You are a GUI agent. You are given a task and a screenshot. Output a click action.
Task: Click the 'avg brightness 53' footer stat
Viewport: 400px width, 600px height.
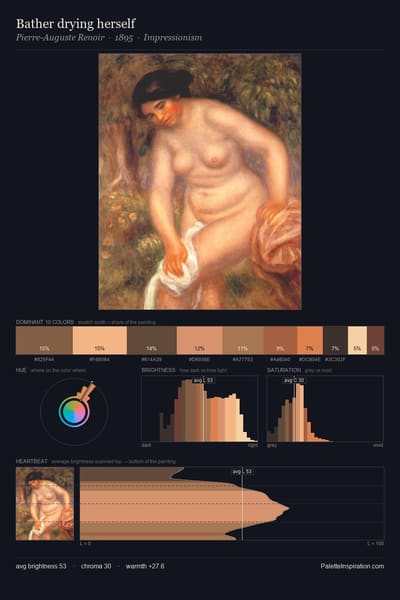click(41, 566)
